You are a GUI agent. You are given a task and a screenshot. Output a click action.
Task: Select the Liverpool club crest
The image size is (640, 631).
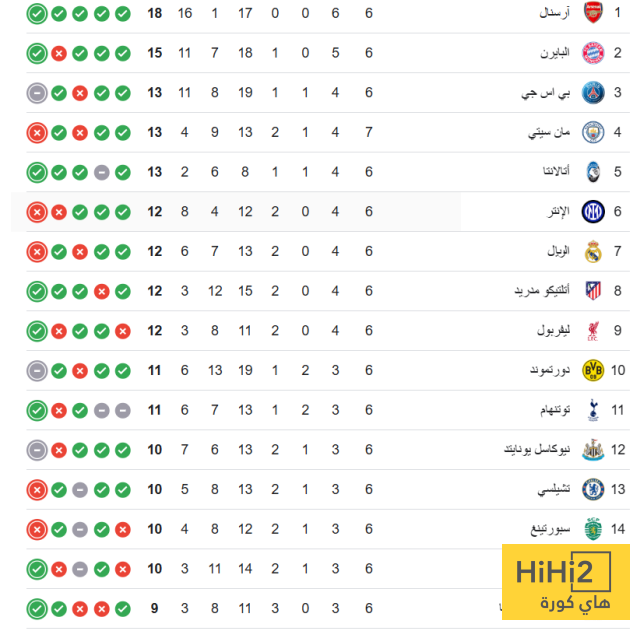click(593, 331)
